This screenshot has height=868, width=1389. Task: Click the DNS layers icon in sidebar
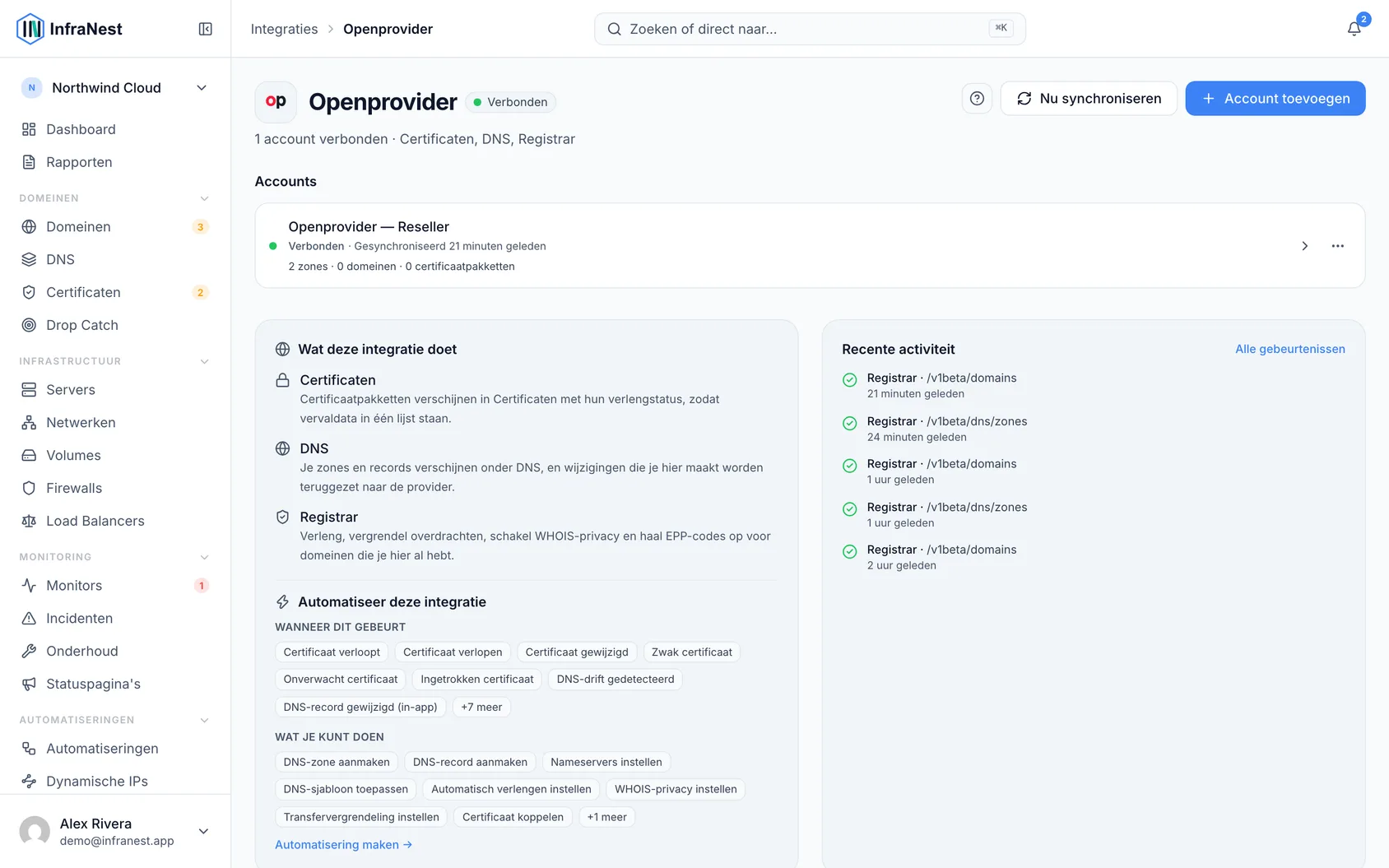[x=29, y=259]
